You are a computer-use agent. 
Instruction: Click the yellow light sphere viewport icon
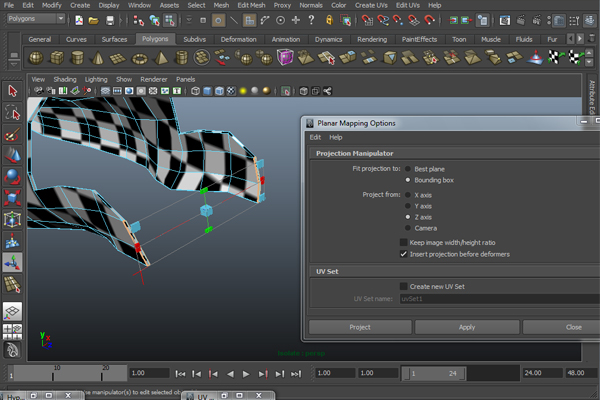tap(243, 91)
